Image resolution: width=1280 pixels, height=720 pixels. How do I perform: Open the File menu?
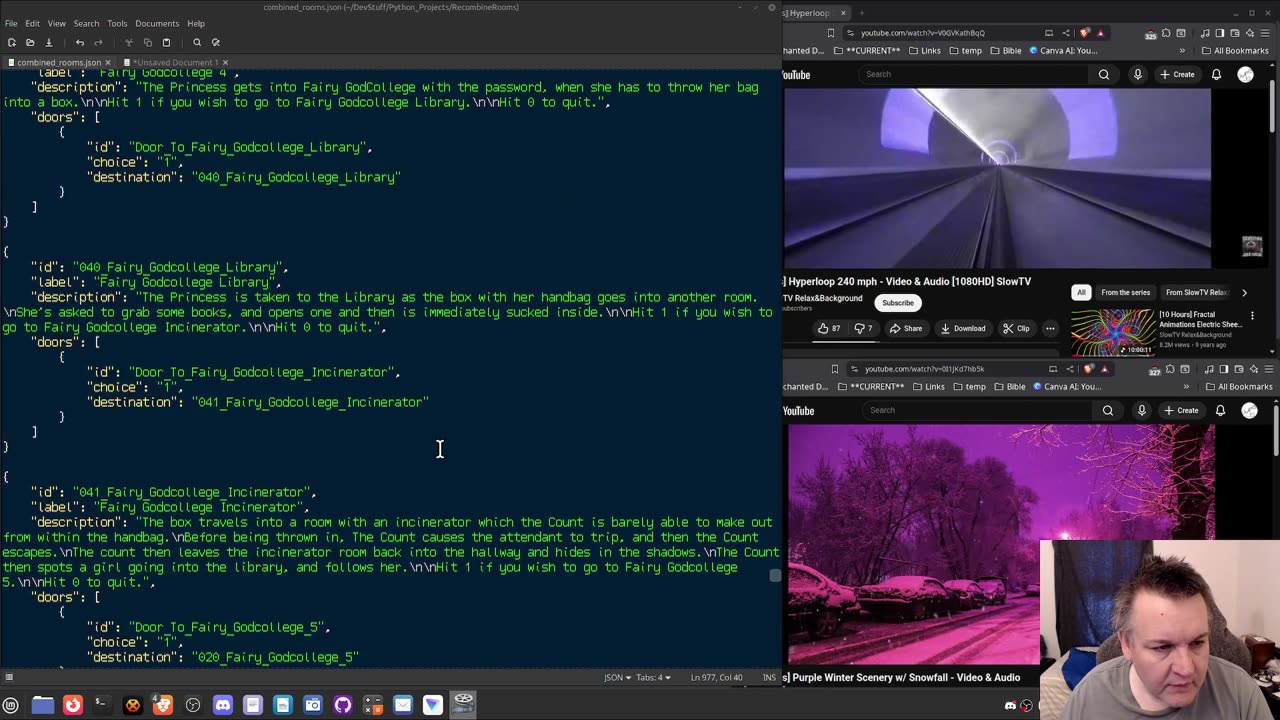(11, 23)
